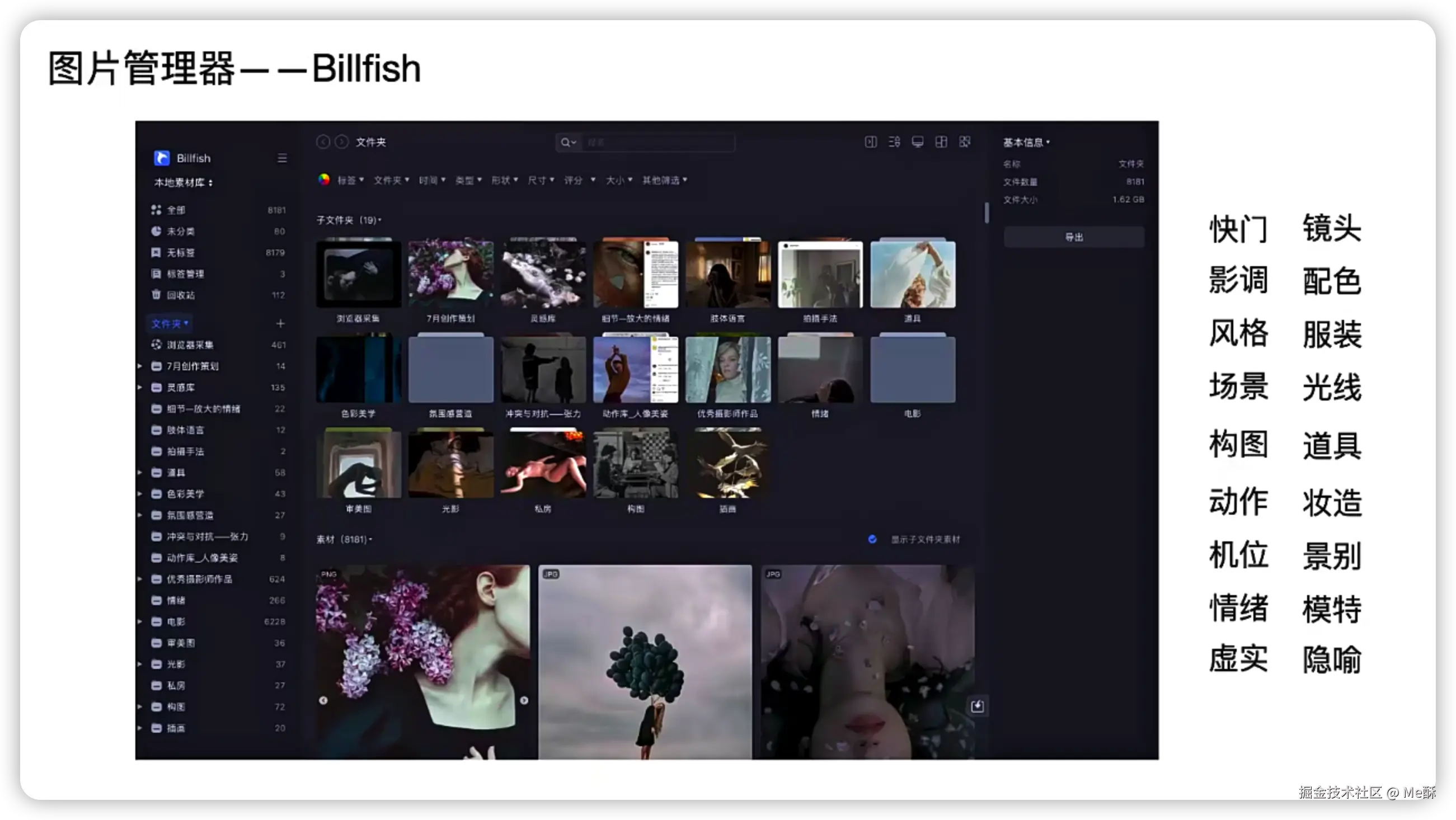Select 标签管理 in the sidebar
Screen dimensions: 1456x820
185,274
